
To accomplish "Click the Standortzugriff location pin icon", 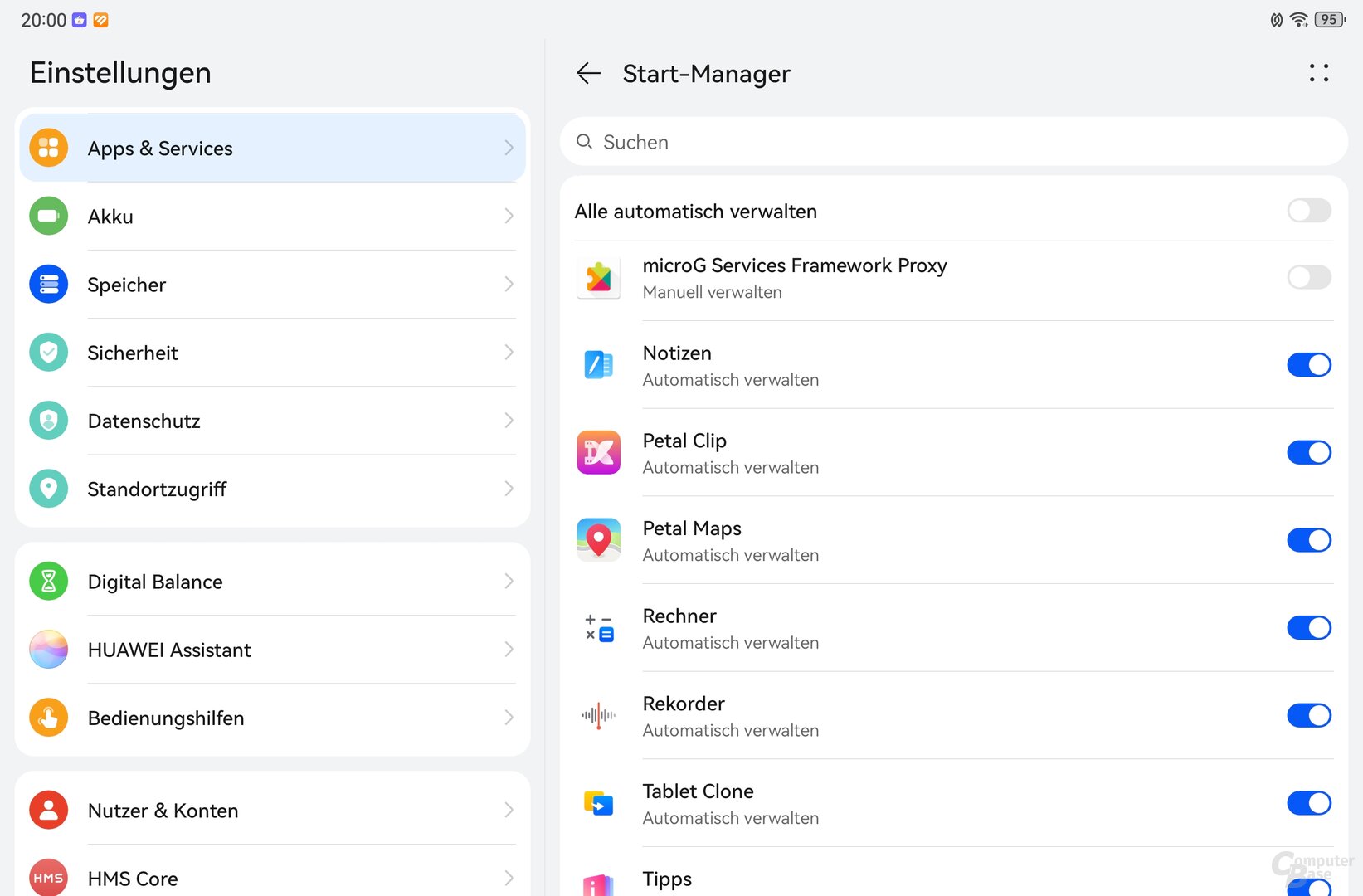I will 48,489.
